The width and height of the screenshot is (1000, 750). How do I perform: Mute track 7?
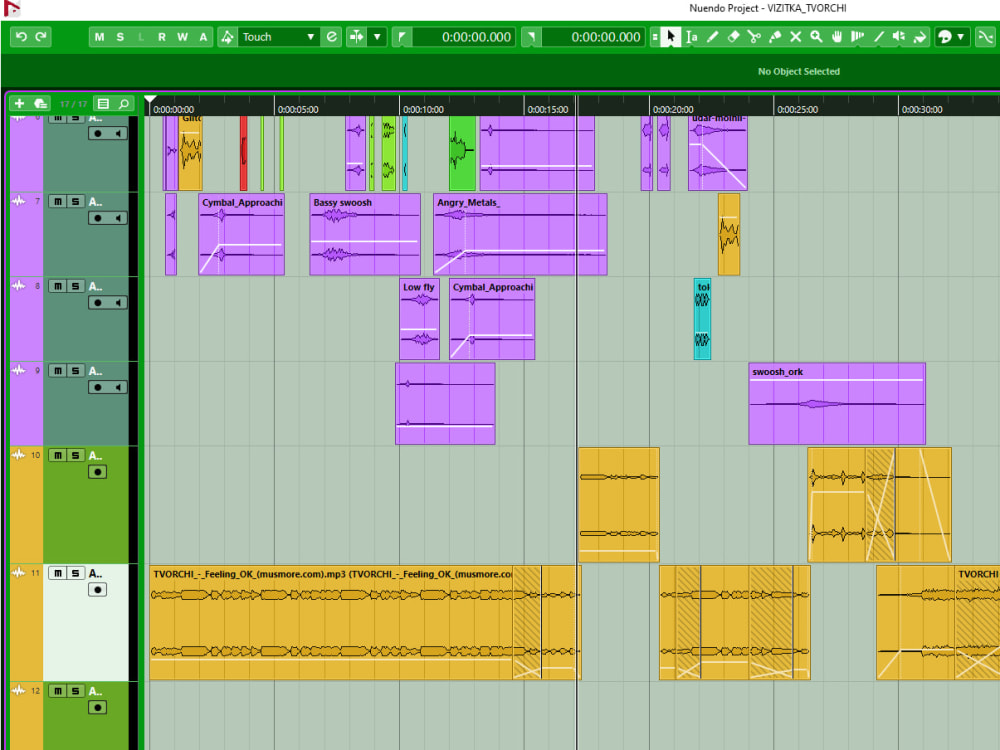click(x=58, y=202)
